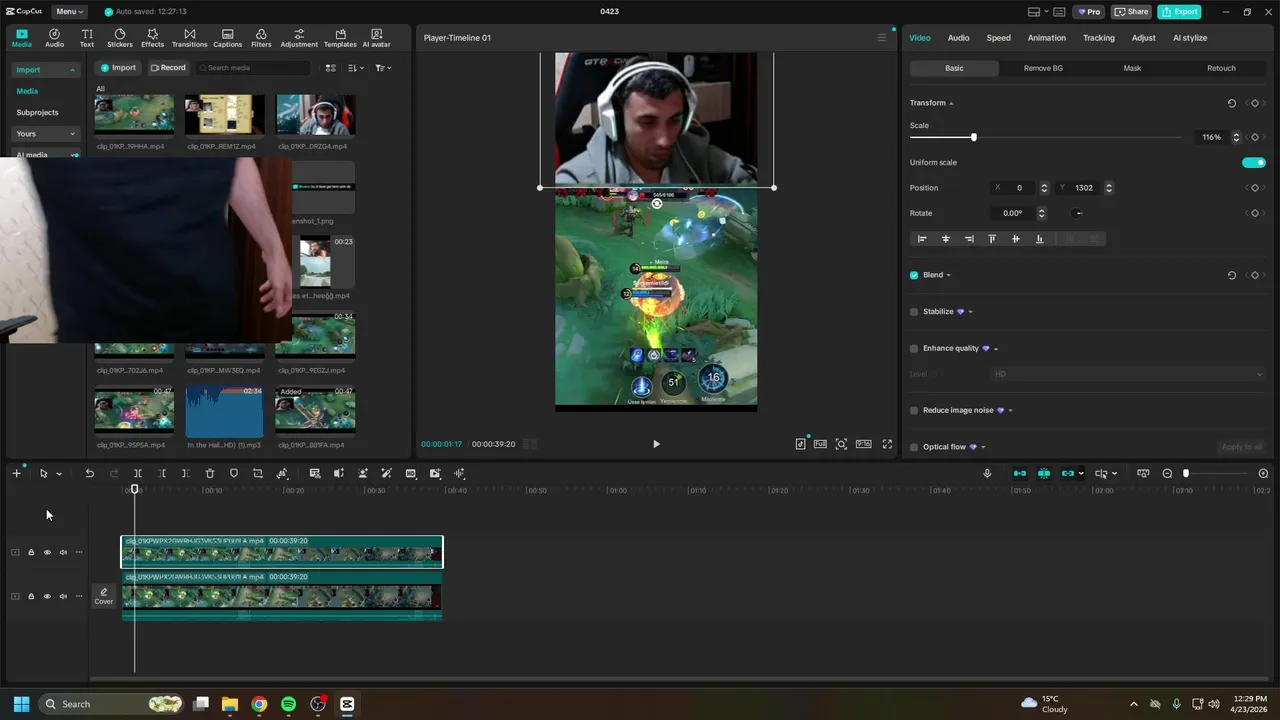
Task: Enable the Stabilize checkbox
Action: 914,312
